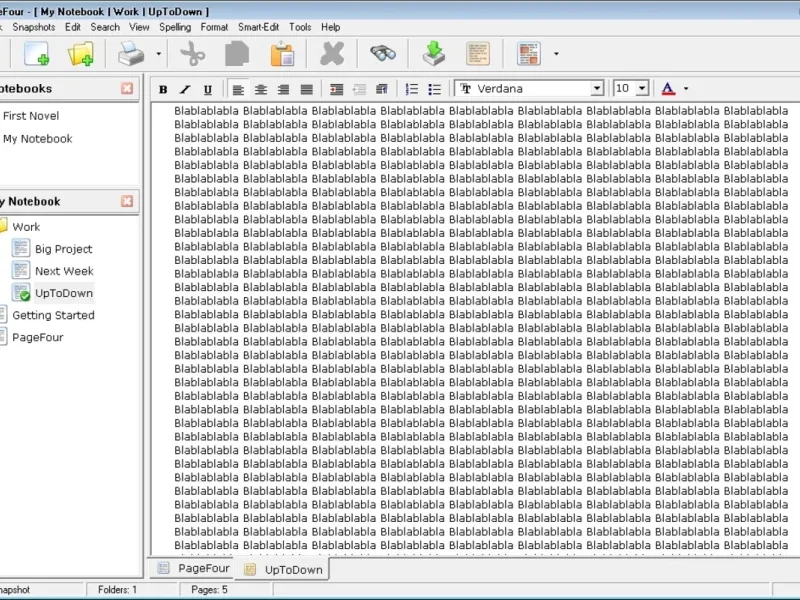Toggle bold formatting

tap(163, 89)
